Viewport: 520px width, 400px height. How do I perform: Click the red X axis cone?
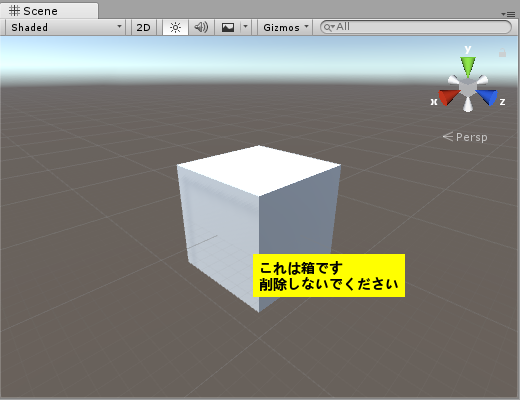pos(448,97)
